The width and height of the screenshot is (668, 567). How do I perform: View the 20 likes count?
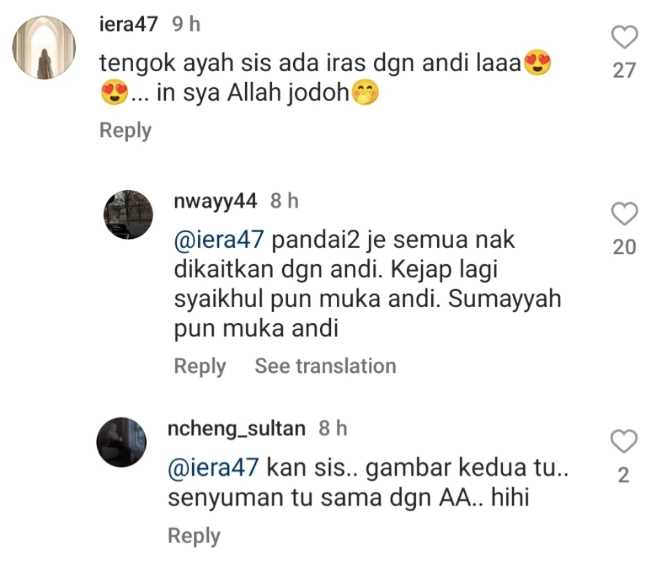click(625, 247)
